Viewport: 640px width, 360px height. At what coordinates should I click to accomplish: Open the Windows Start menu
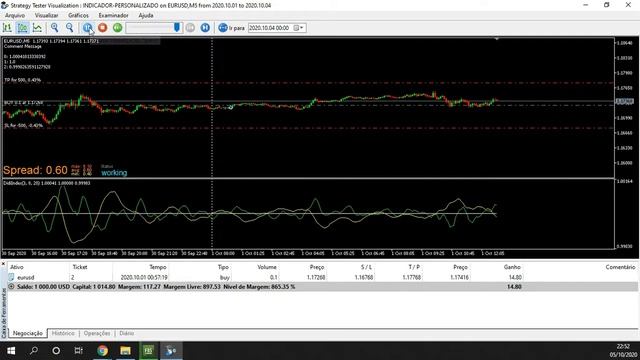(x=11, y=351)
